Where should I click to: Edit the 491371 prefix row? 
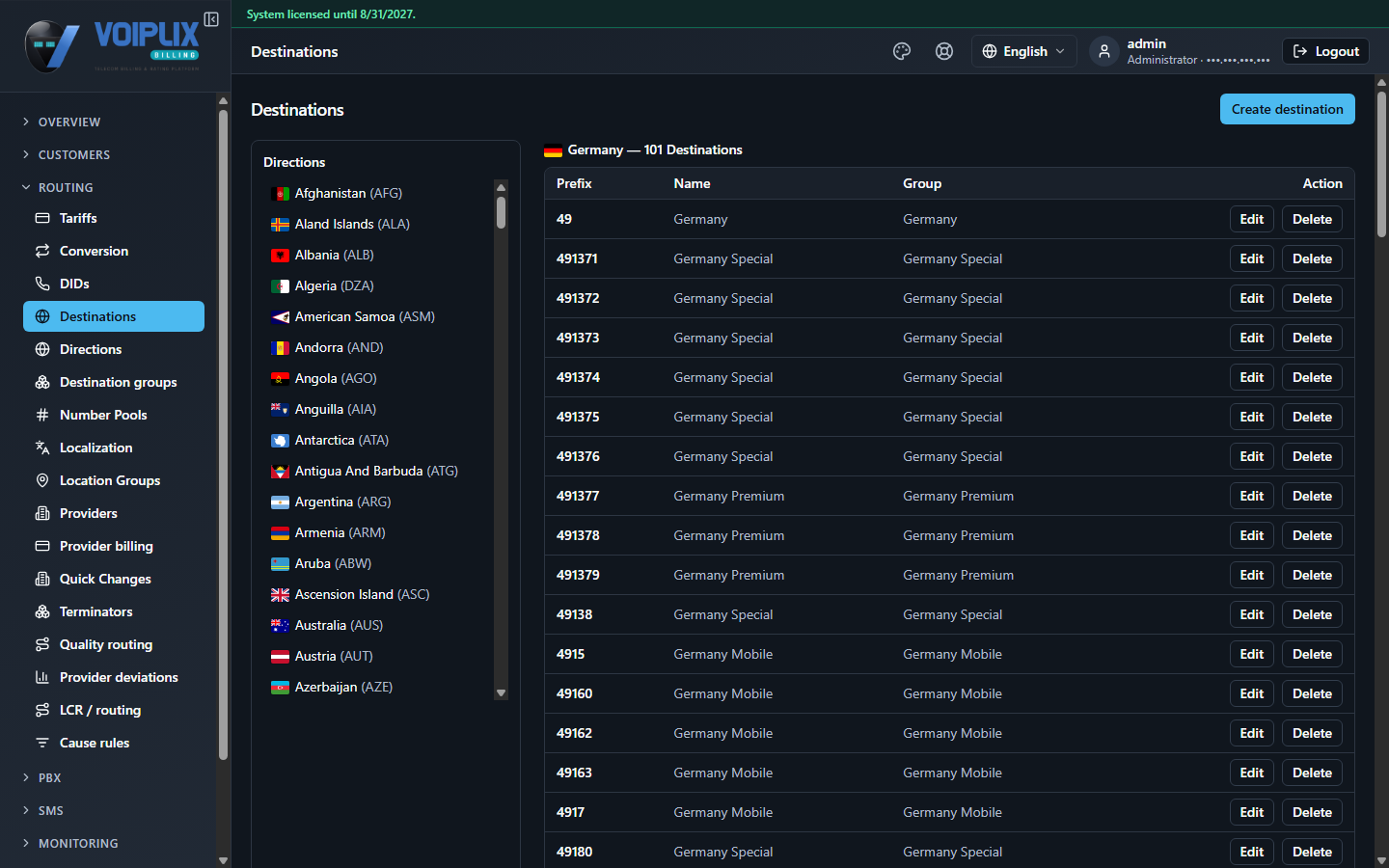[1252, 258]
